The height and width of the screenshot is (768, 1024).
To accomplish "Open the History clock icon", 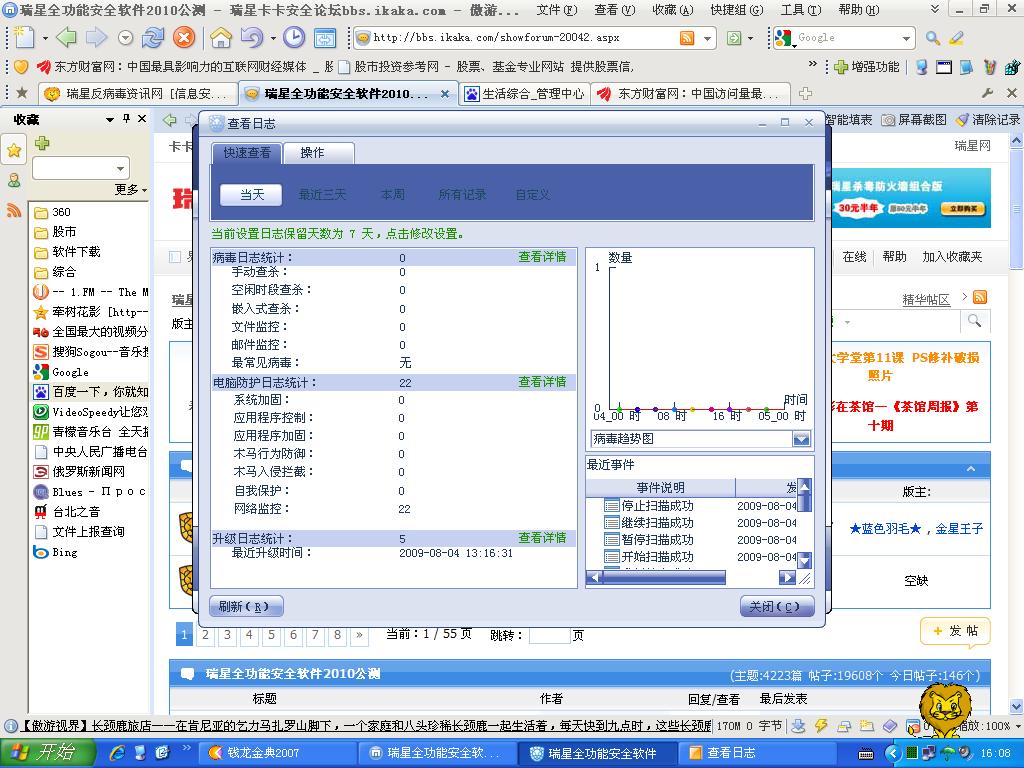I will (294, 38).
